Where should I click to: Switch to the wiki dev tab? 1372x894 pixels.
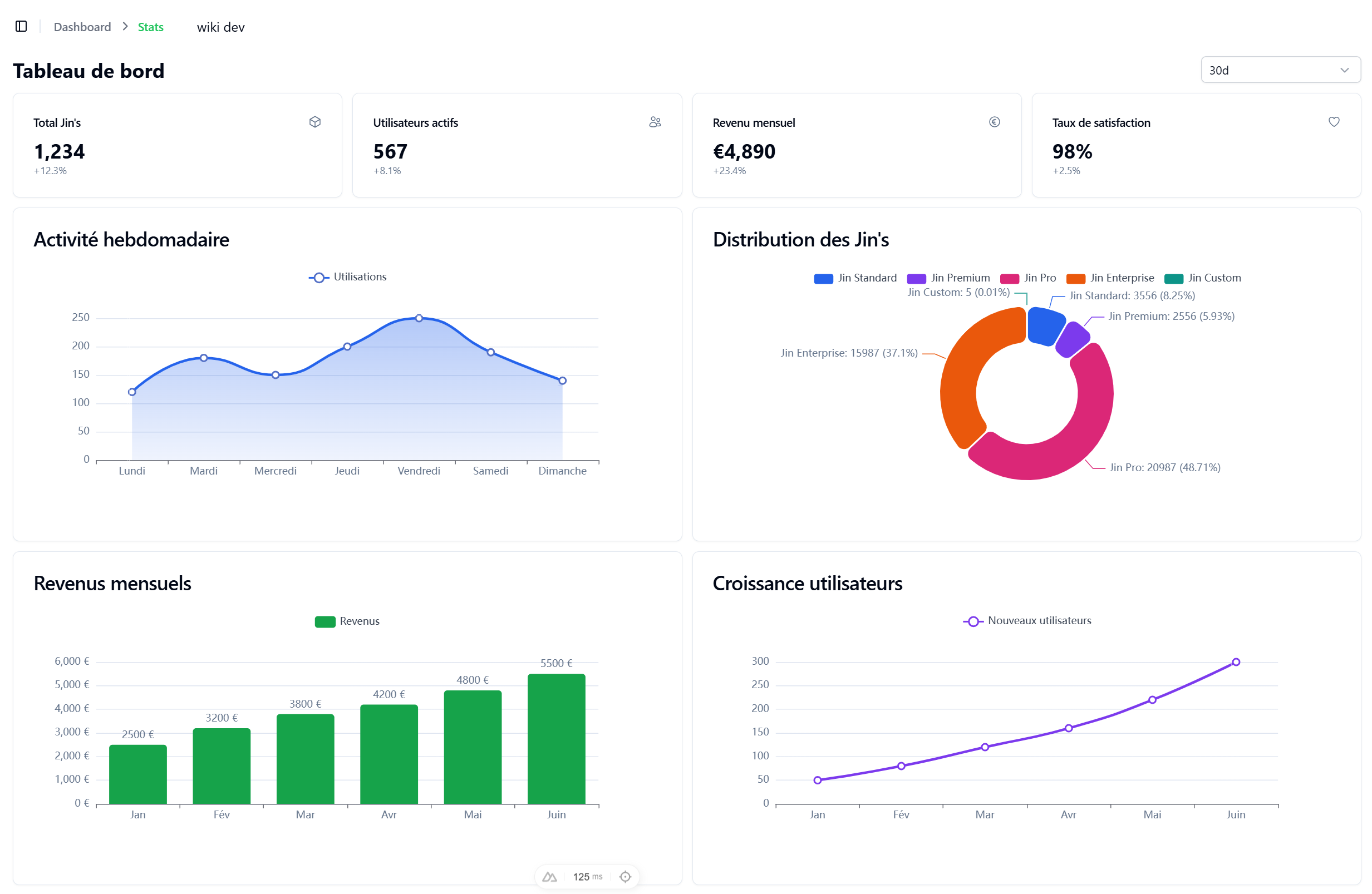pos(221,27)
